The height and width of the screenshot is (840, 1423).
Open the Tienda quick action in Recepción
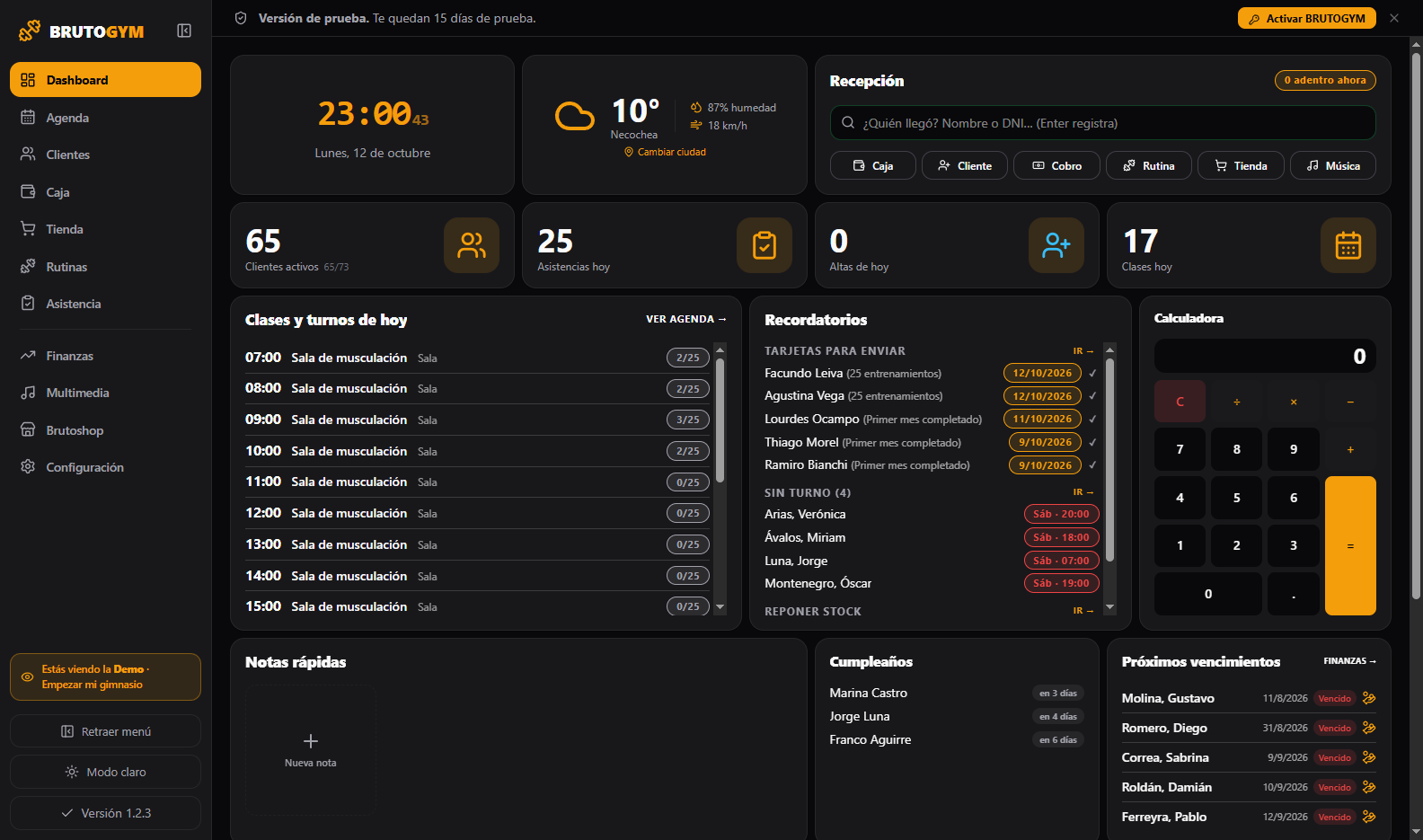click(x=1241, y=165)
